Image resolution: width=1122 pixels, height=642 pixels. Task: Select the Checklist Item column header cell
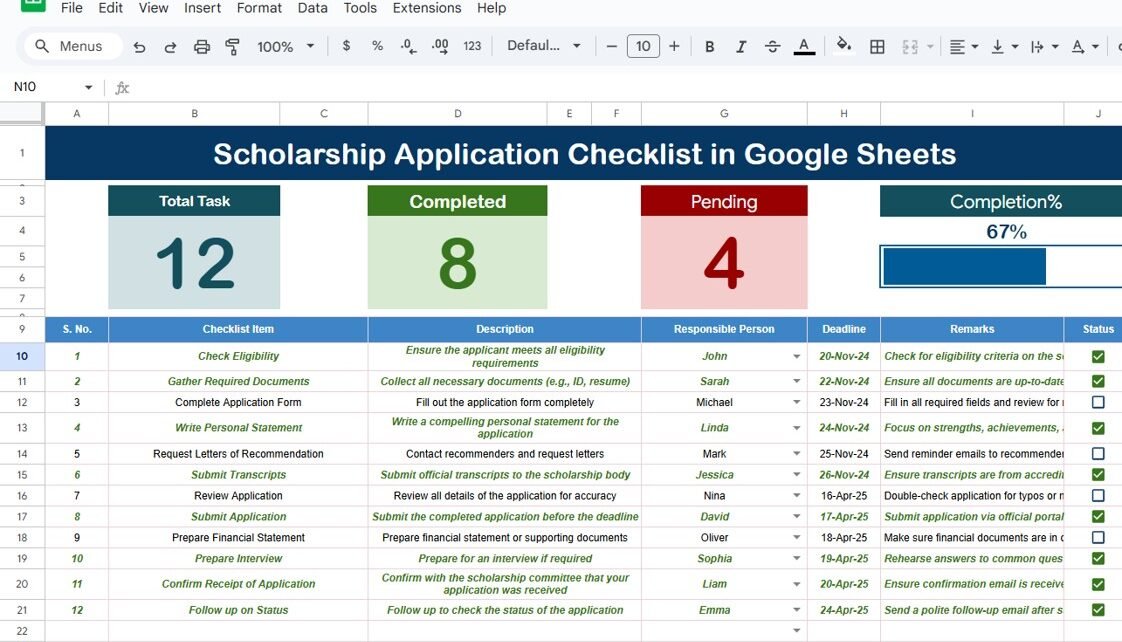(x=238, y=329)
